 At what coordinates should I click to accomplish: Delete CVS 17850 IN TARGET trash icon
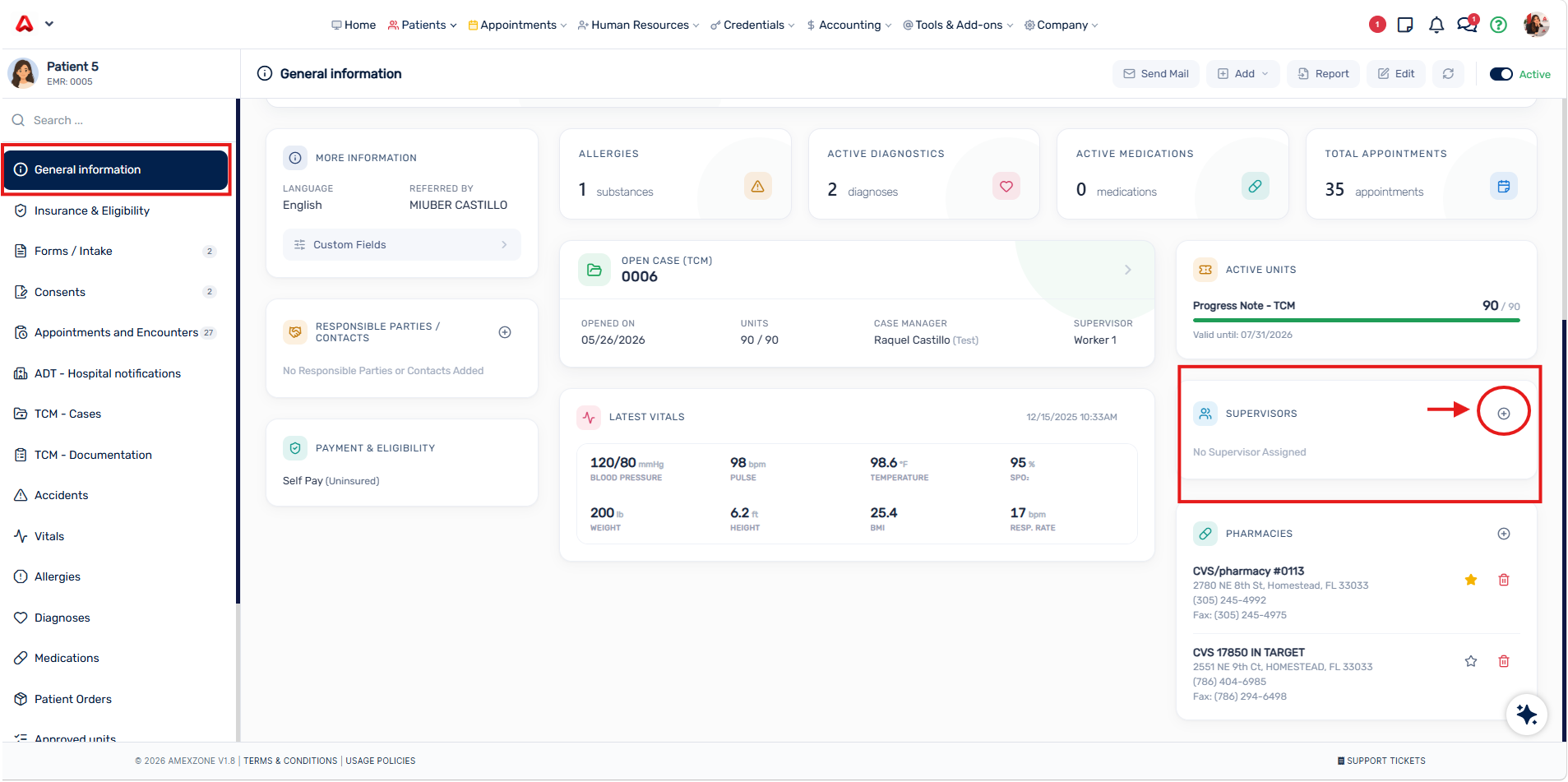pos(1503,661)
